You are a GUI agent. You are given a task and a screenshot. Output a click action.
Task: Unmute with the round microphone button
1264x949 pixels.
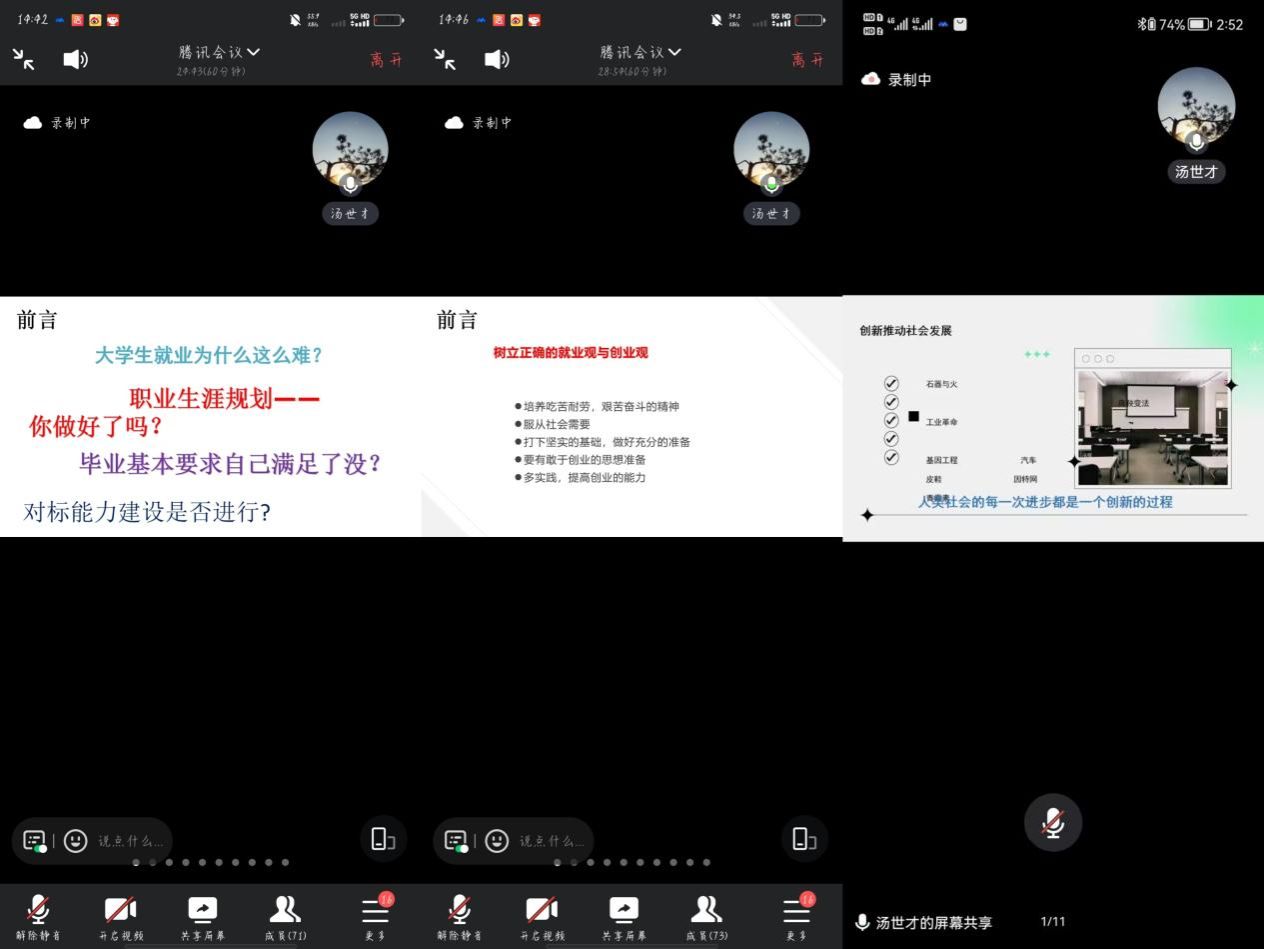tap(1052, 823)
